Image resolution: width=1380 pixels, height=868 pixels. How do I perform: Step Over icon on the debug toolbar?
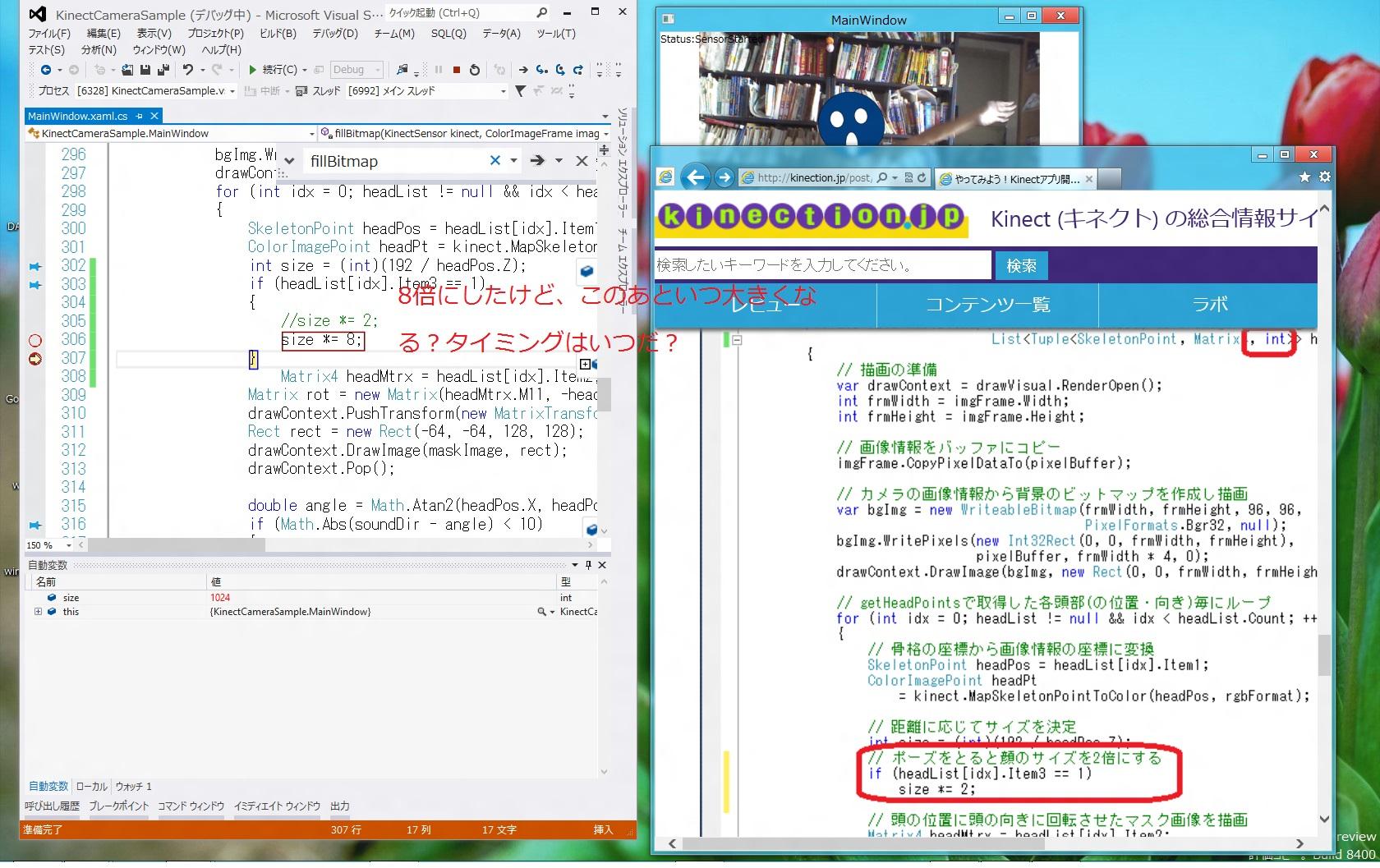560,70
